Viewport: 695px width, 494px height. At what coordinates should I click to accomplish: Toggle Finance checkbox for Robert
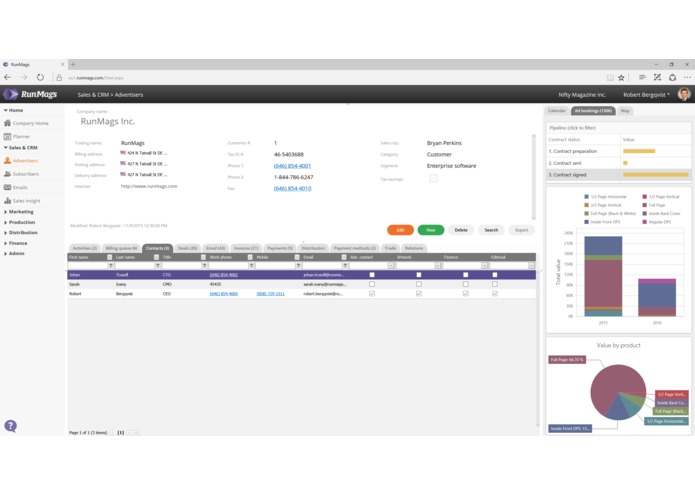pos(465,293)
